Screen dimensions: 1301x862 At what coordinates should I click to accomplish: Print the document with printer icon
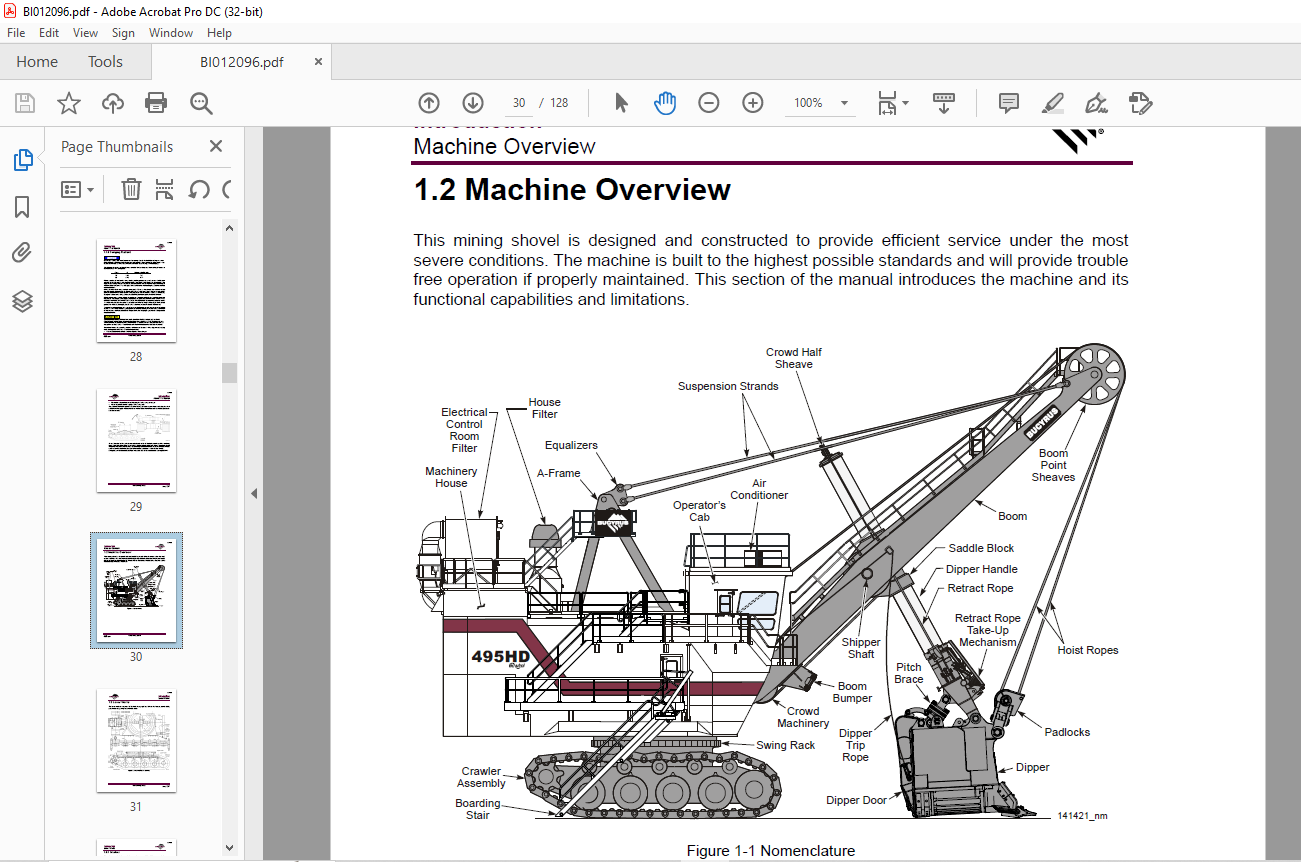coord(156,103)
